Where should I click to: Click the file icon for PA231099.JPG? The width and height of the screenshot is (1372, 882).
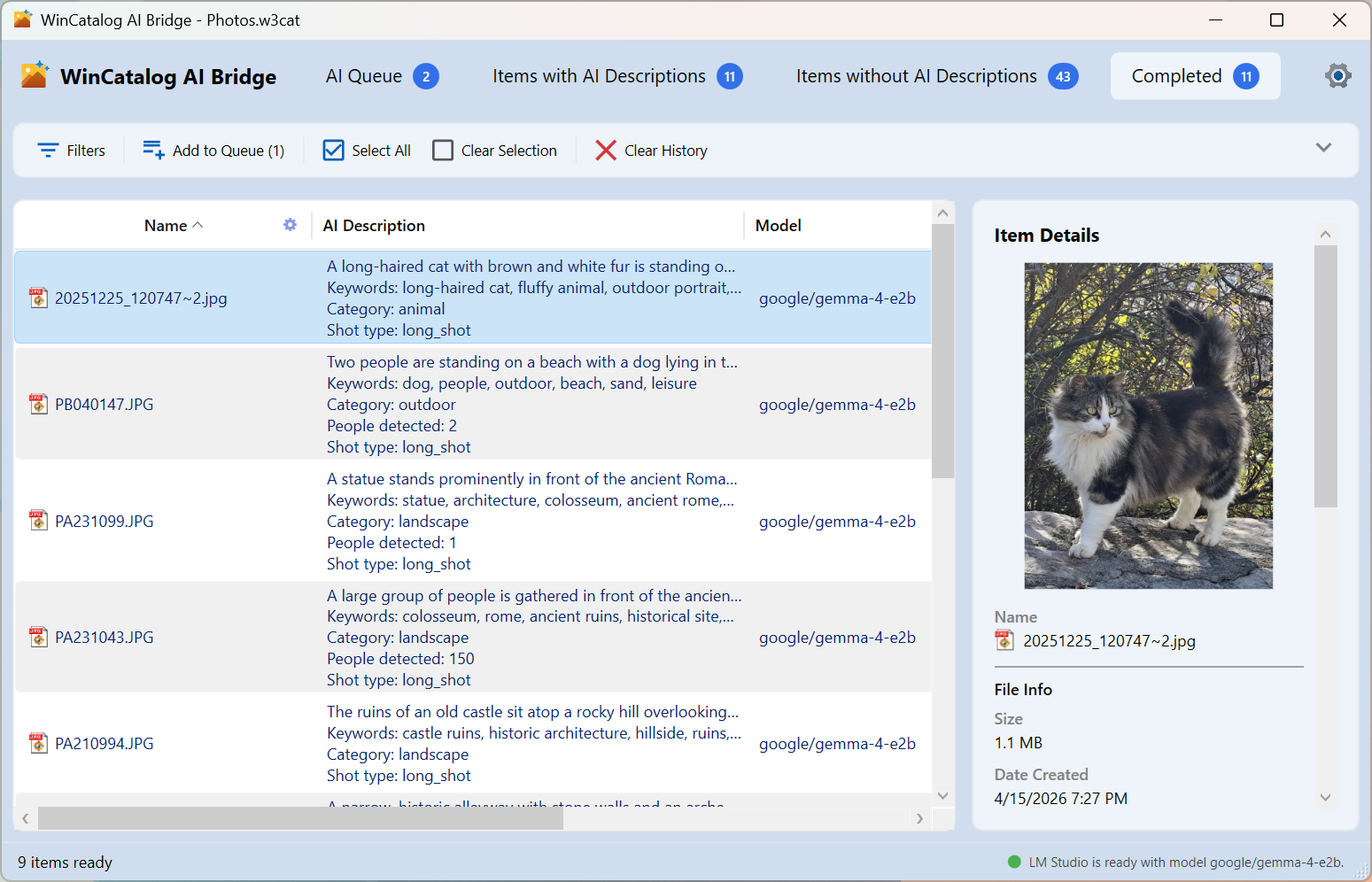tap(38, 521)
